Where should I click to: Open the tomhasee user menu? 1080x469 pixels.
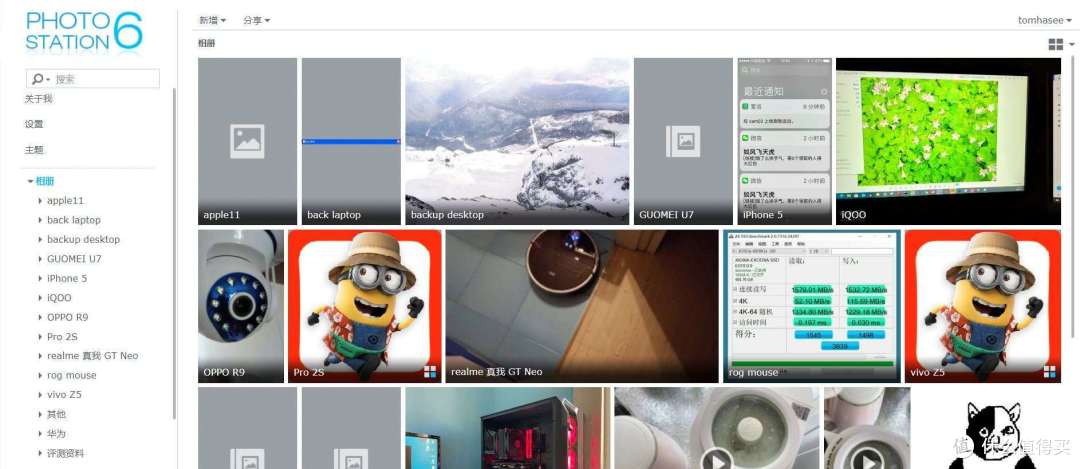pos(1046,21)
